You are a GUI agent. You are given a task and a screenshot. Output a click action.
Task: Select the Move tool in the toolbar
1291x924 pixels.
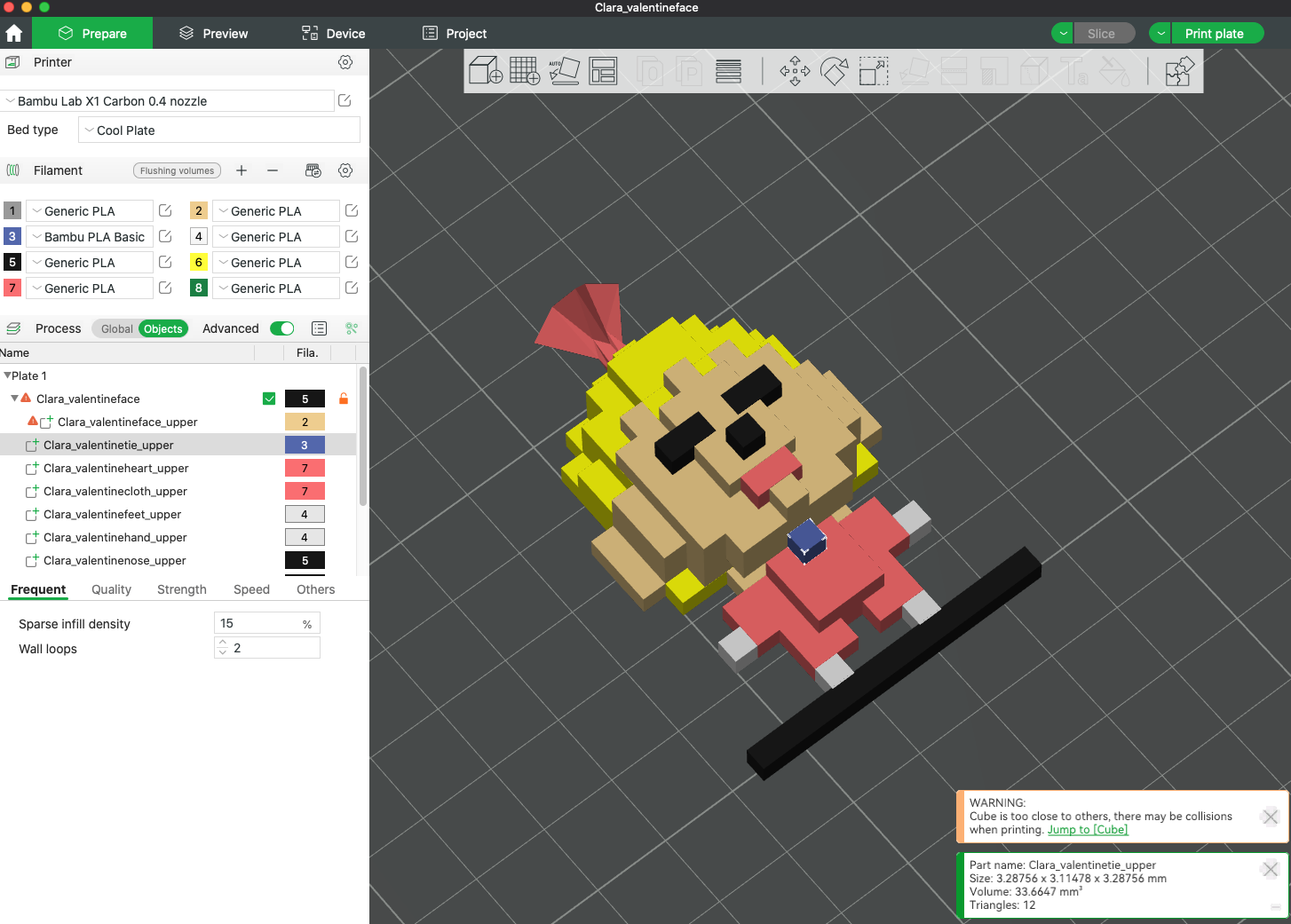(795, 71)
